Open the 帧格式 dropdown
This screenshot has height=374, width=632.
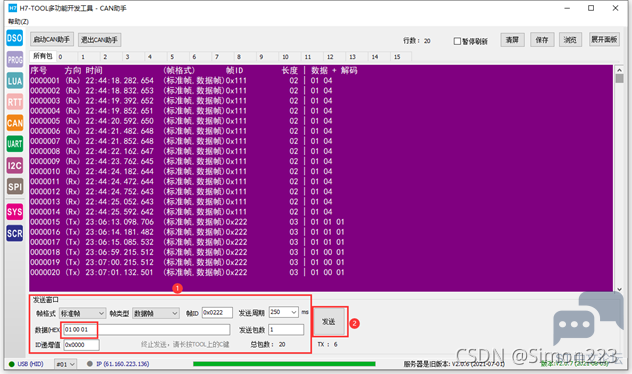pos(82,313)
